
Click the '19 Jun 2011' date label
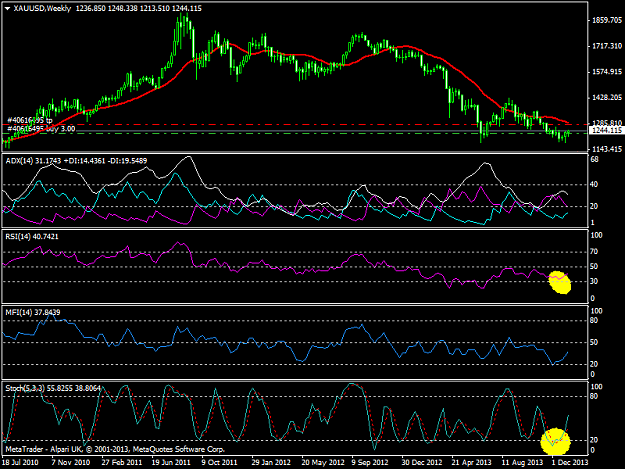tap(171, 462)
